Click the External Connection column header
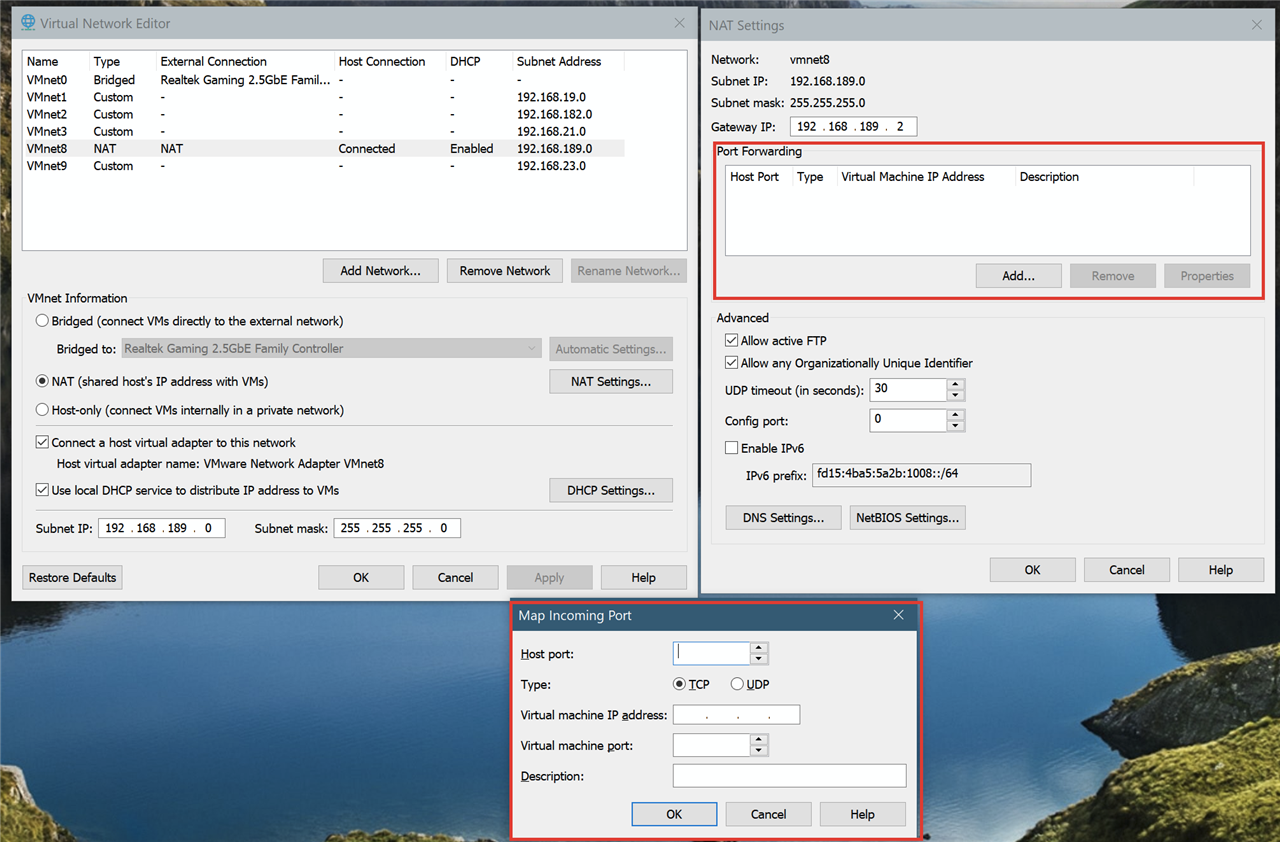Screen dimensions: 1280x842 pos(245,61)
